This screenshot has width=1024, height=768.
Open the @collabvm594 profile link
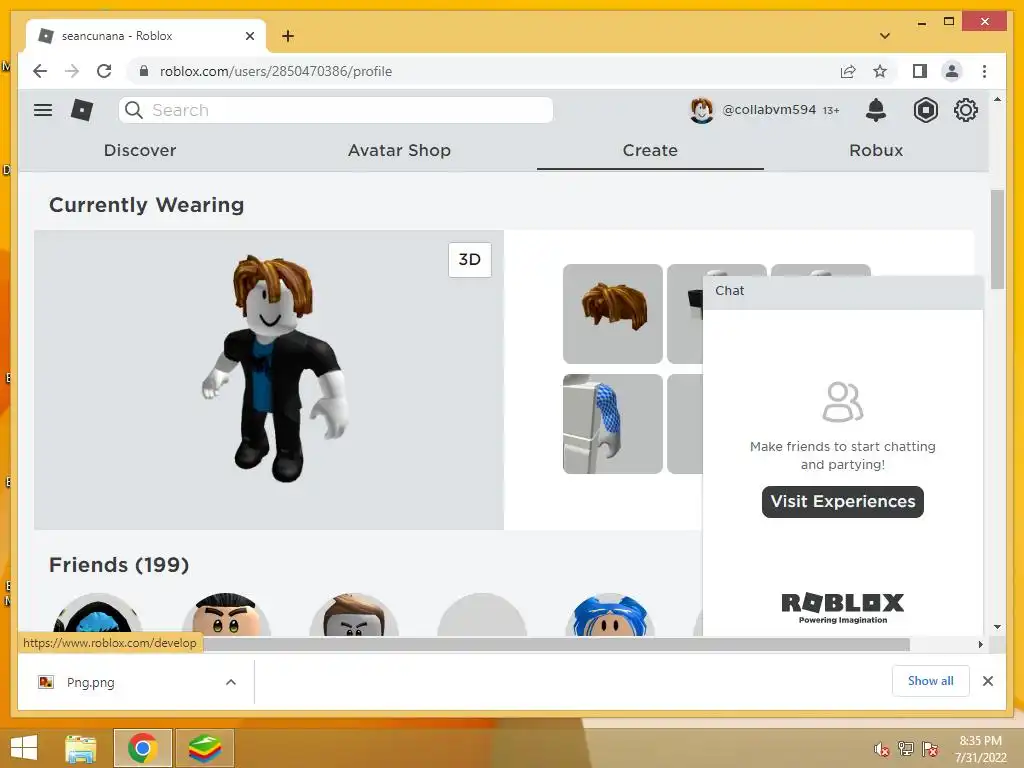tap(769, 110)
